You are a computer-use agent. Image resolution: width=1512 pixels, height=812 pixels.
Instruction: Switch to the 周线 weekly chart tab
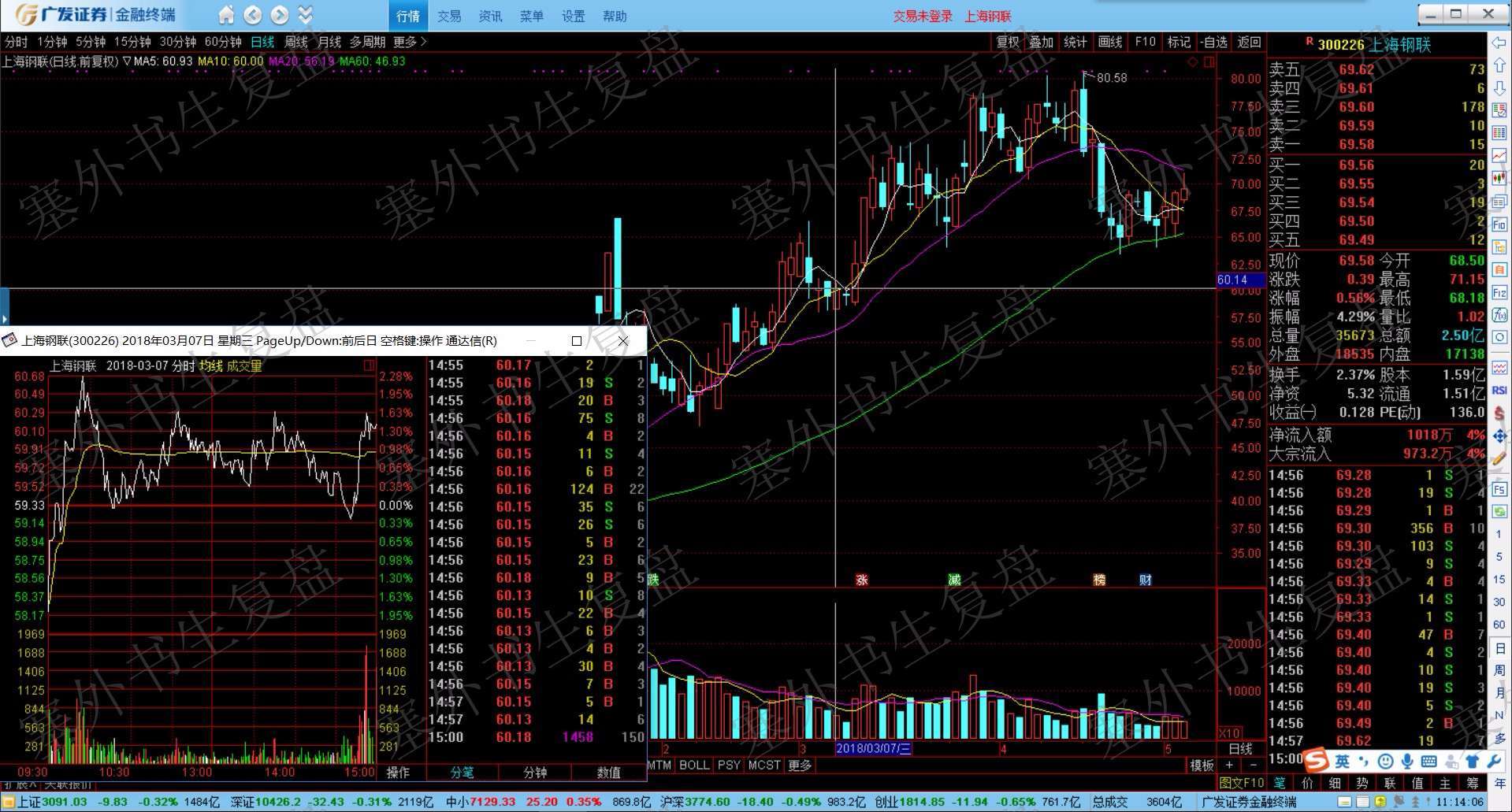tap(296, 42)
